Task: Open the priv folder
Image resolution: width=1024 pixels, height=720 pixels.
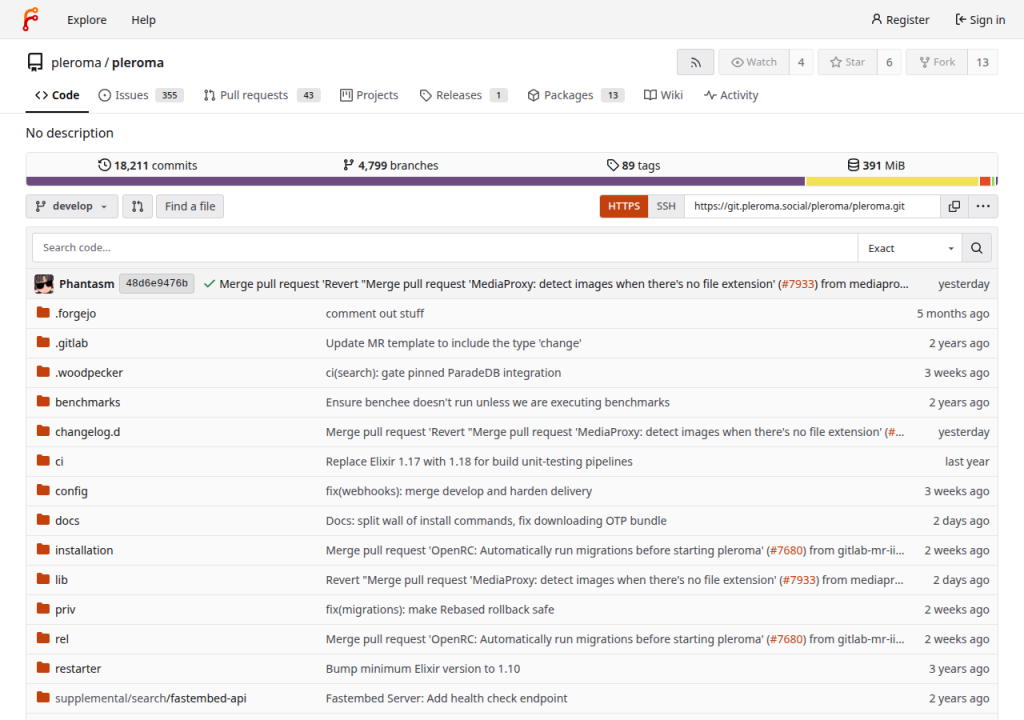Action: [65, 610]
